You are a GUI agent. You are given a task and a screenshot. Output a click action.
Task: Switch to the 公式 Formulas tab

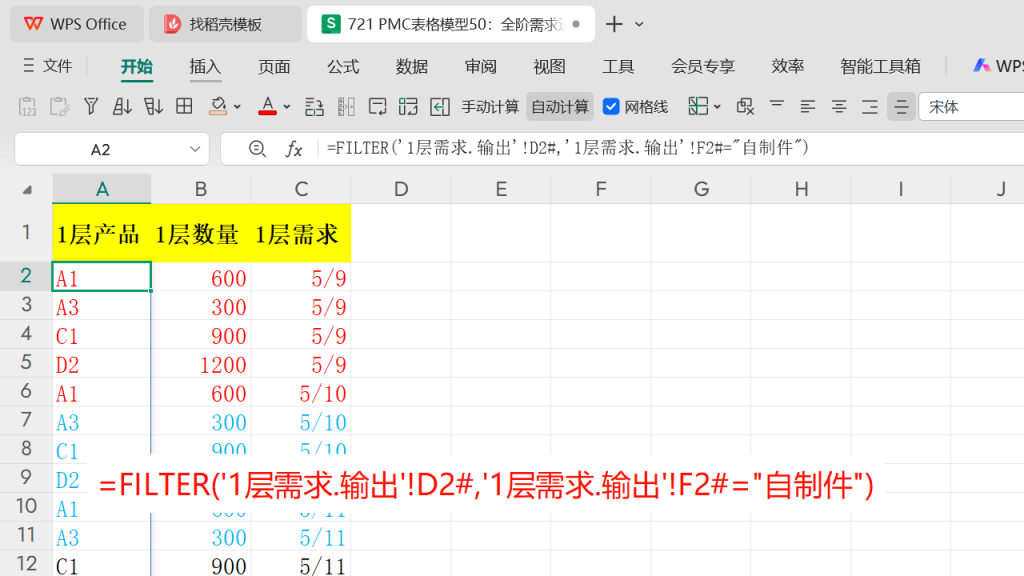tap(343, 67)
